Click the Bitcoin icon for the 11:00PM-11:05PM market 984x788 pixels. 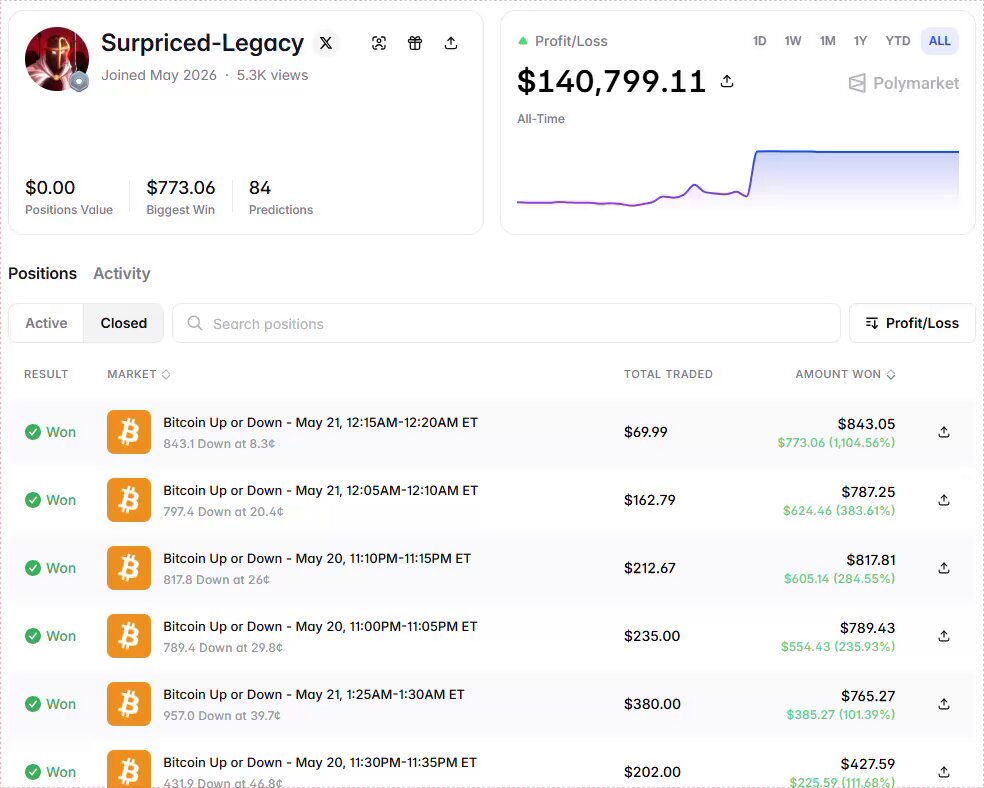point(129,636)
